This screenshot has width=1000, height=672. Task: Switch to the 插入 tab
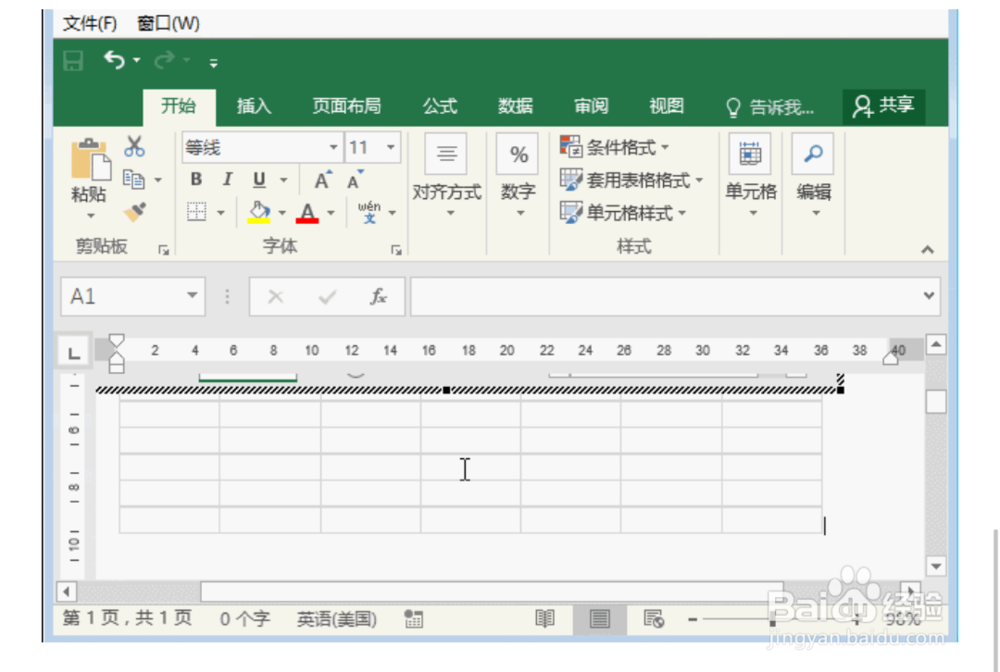click(254, 106)
